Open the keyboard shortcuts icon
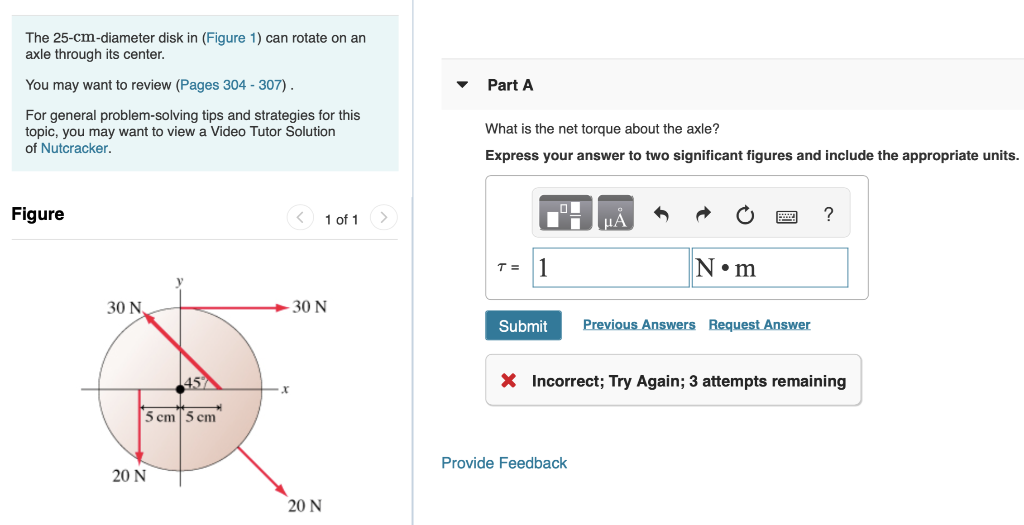This screenshot has width=1024, height=525. 786,215
